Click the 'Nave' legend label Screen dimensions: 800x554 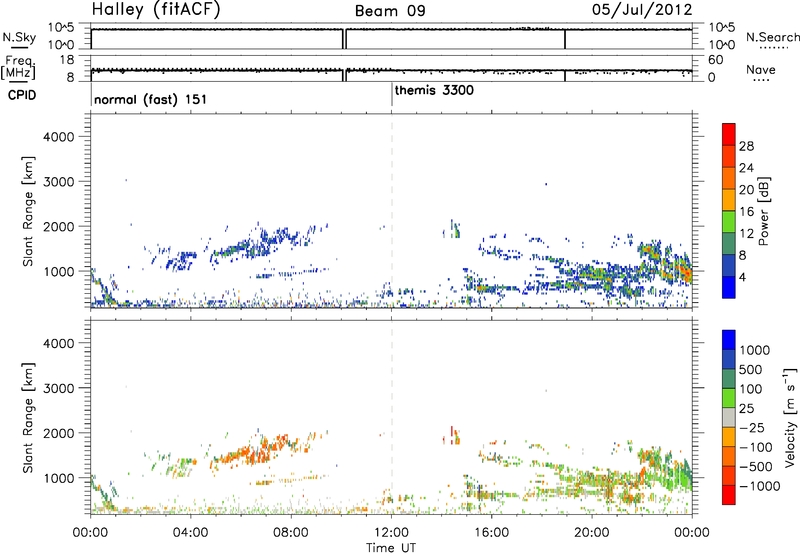point(761,70)
